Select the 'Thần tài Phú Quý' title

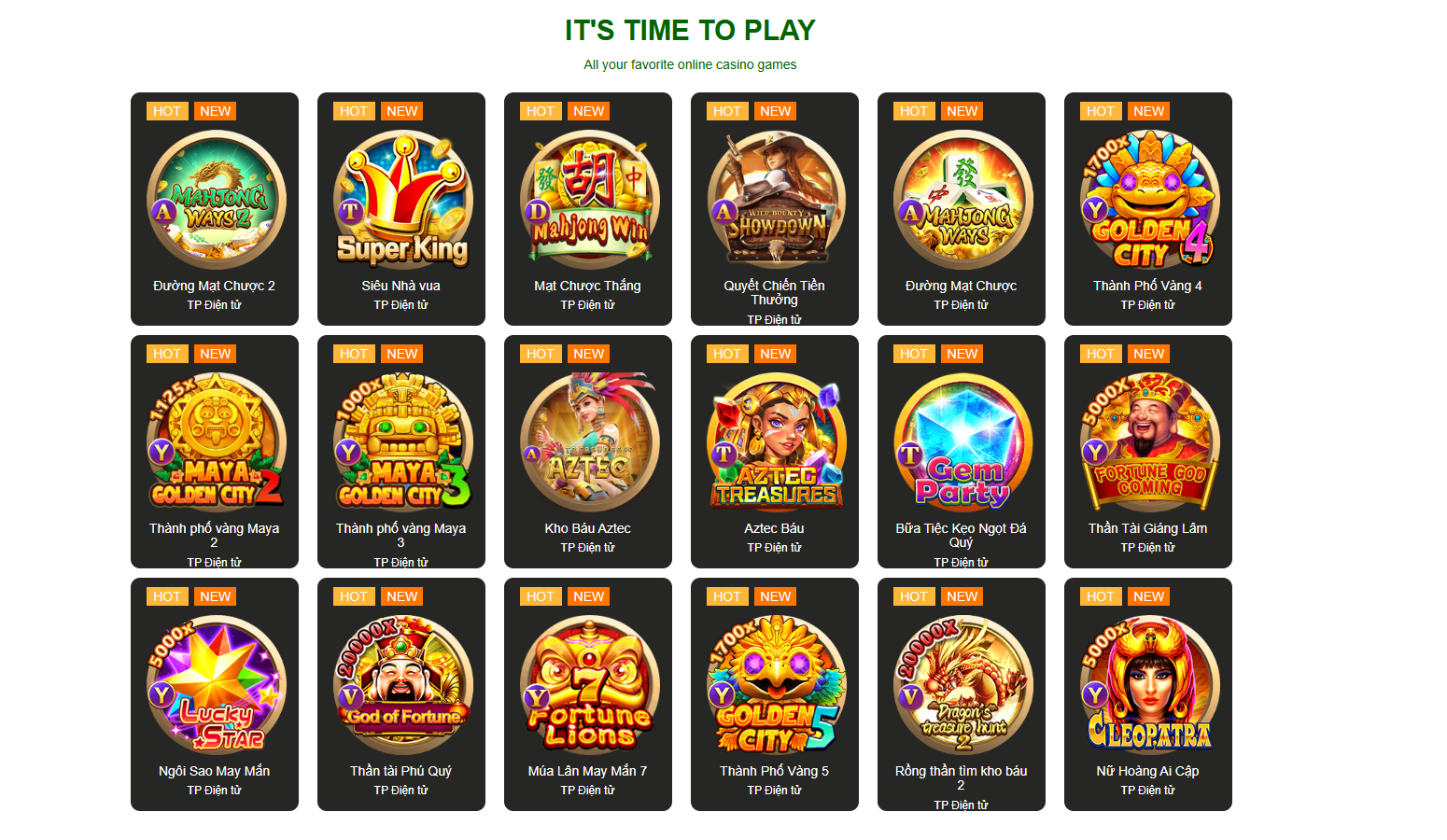[x=401, y=771]
